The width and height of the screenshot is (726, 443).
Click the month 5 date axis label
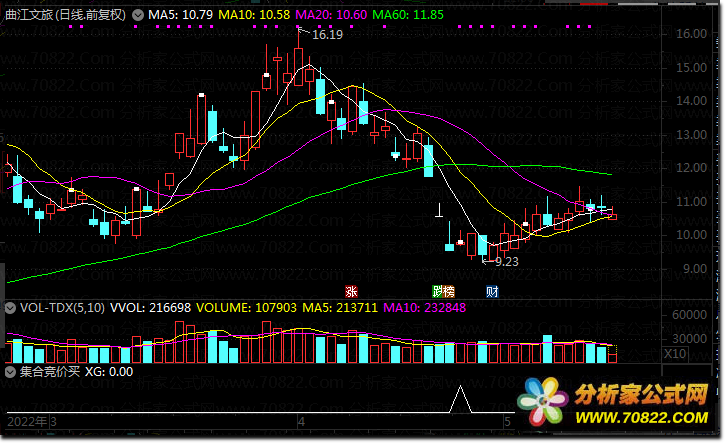[x=507, y=422]
